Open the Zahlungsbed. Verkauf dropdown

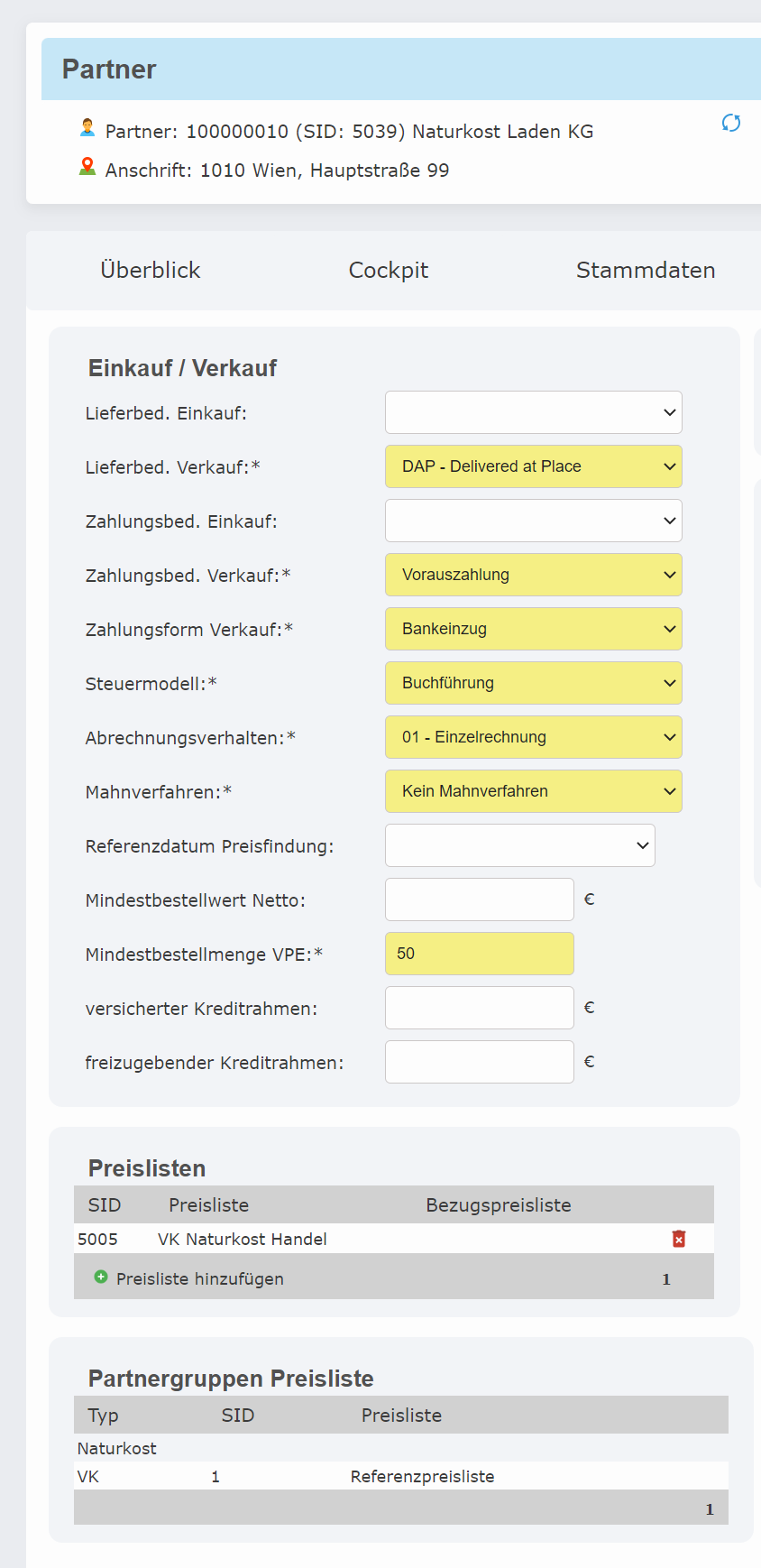pos(533,575)
